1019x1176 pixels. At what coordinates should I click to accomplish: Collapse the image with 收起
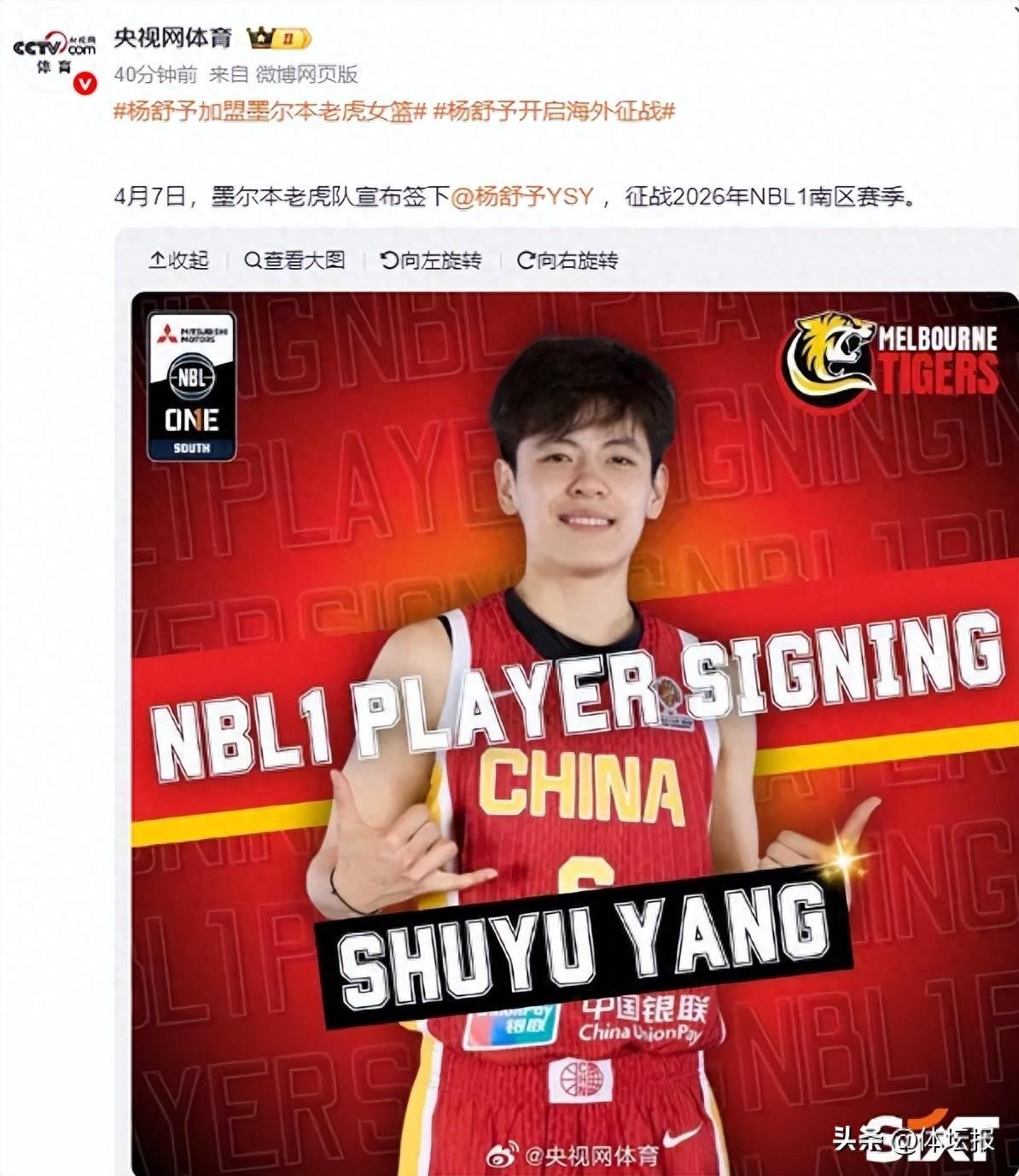[x=179, y=260]
